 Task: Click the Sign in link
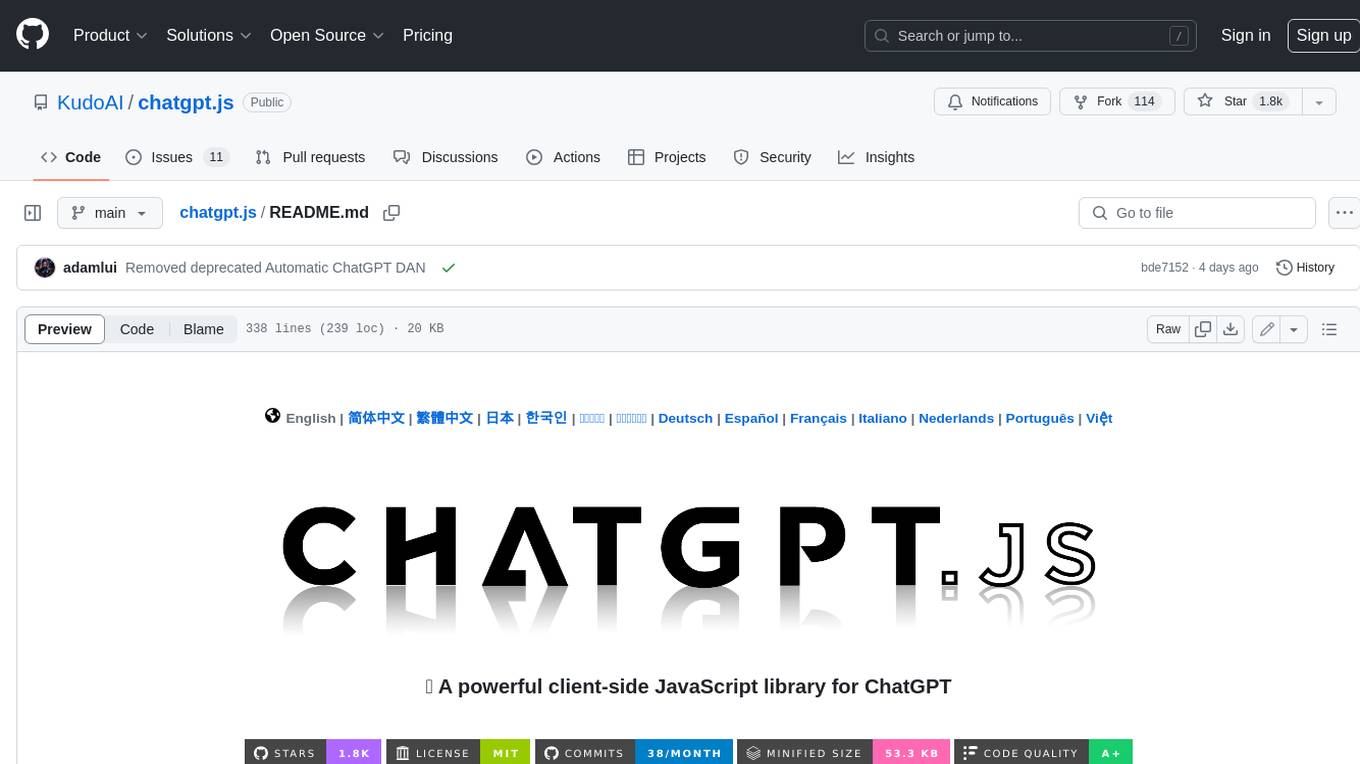pos(1245,35)
